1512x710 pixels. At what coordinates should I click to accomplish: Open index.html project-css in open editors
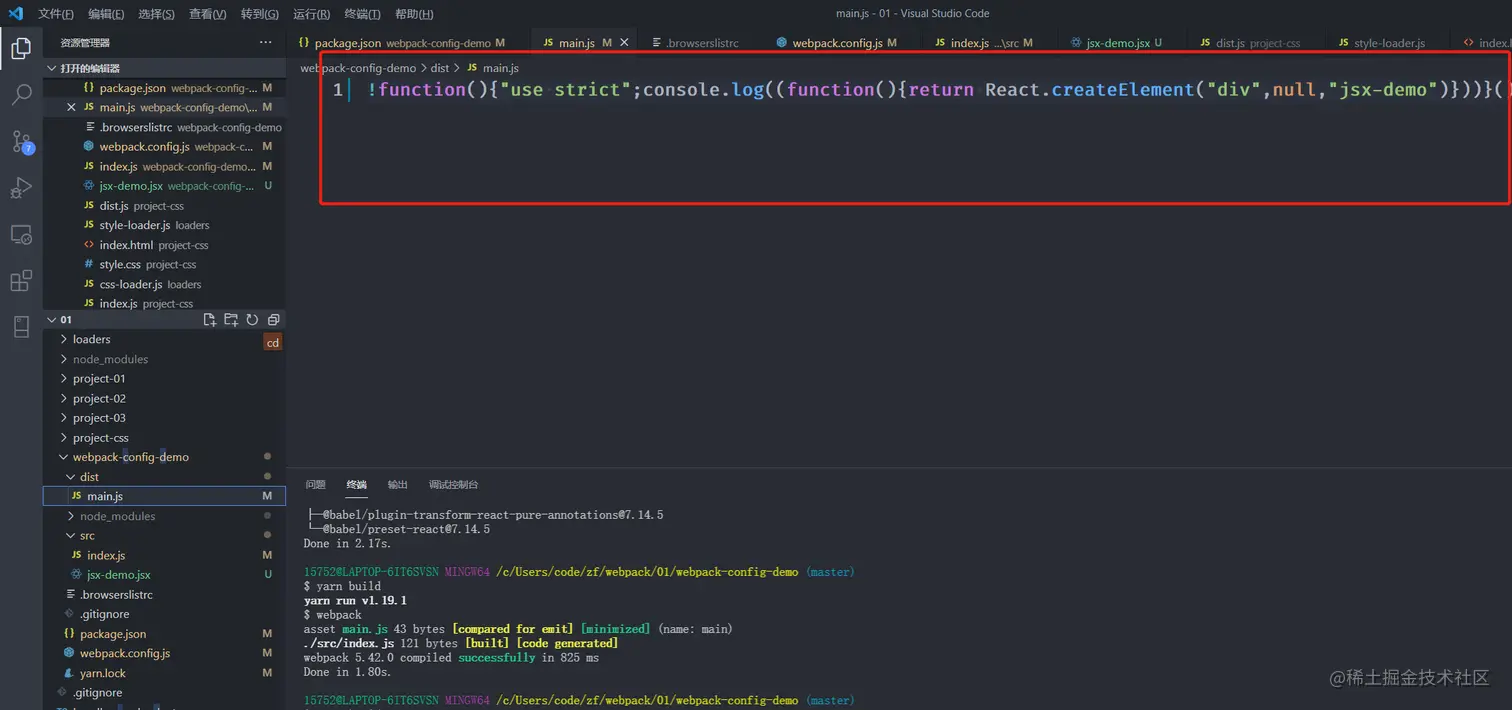point(165,245)
